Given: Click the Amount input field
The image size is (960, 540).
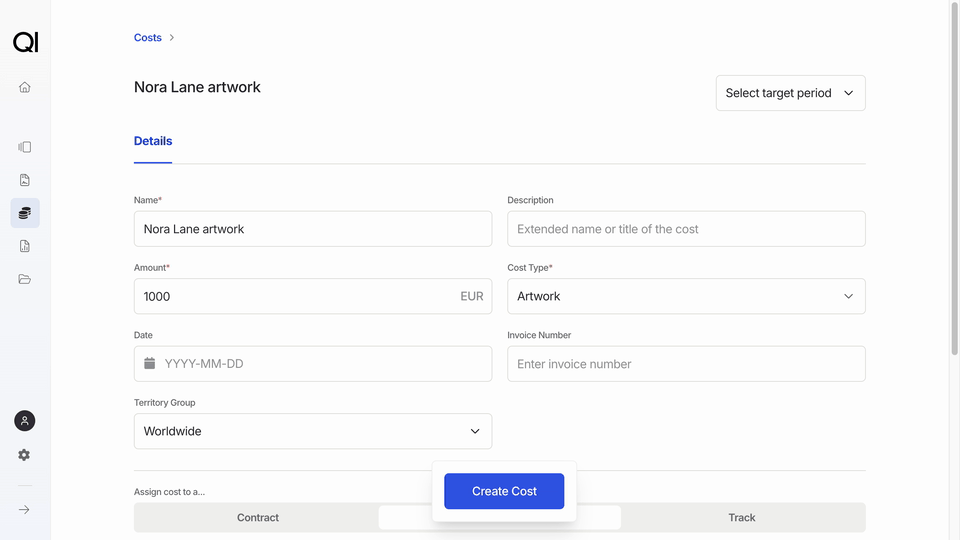Looking at the screenshot, I should click(x=313, y=296).
